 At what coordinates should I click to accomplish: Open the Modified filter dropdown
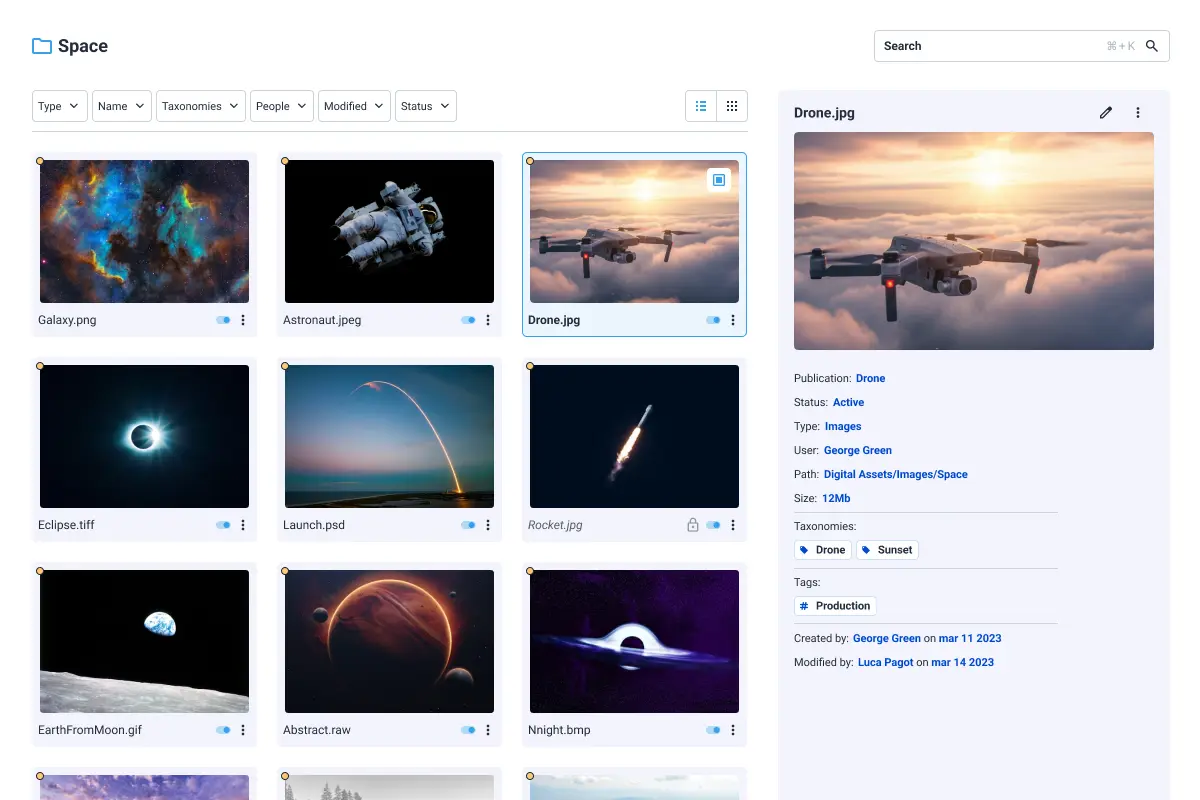pos(354,106)
